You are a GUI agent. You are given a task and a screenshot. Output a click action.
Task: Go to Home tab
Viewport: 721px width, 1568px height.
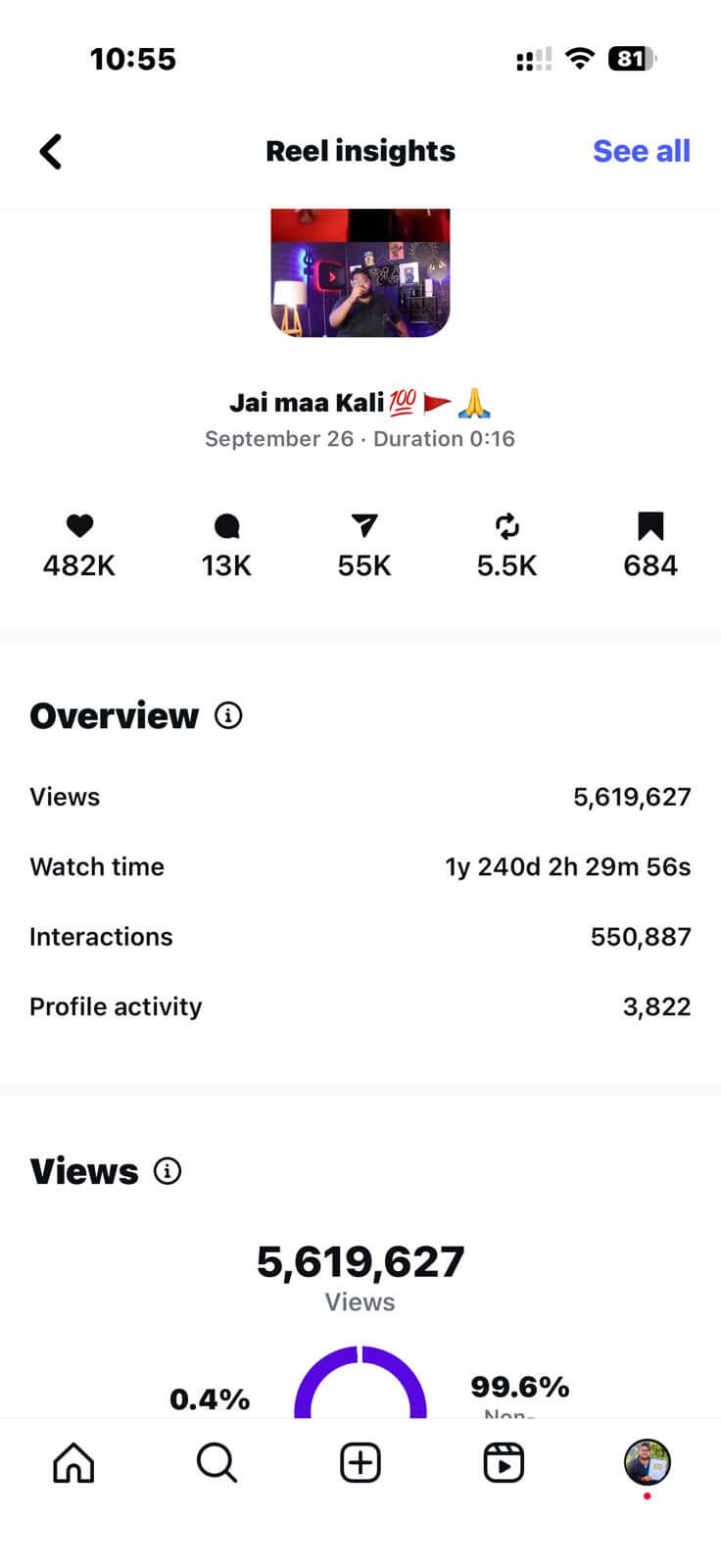tap(73, 1463)
